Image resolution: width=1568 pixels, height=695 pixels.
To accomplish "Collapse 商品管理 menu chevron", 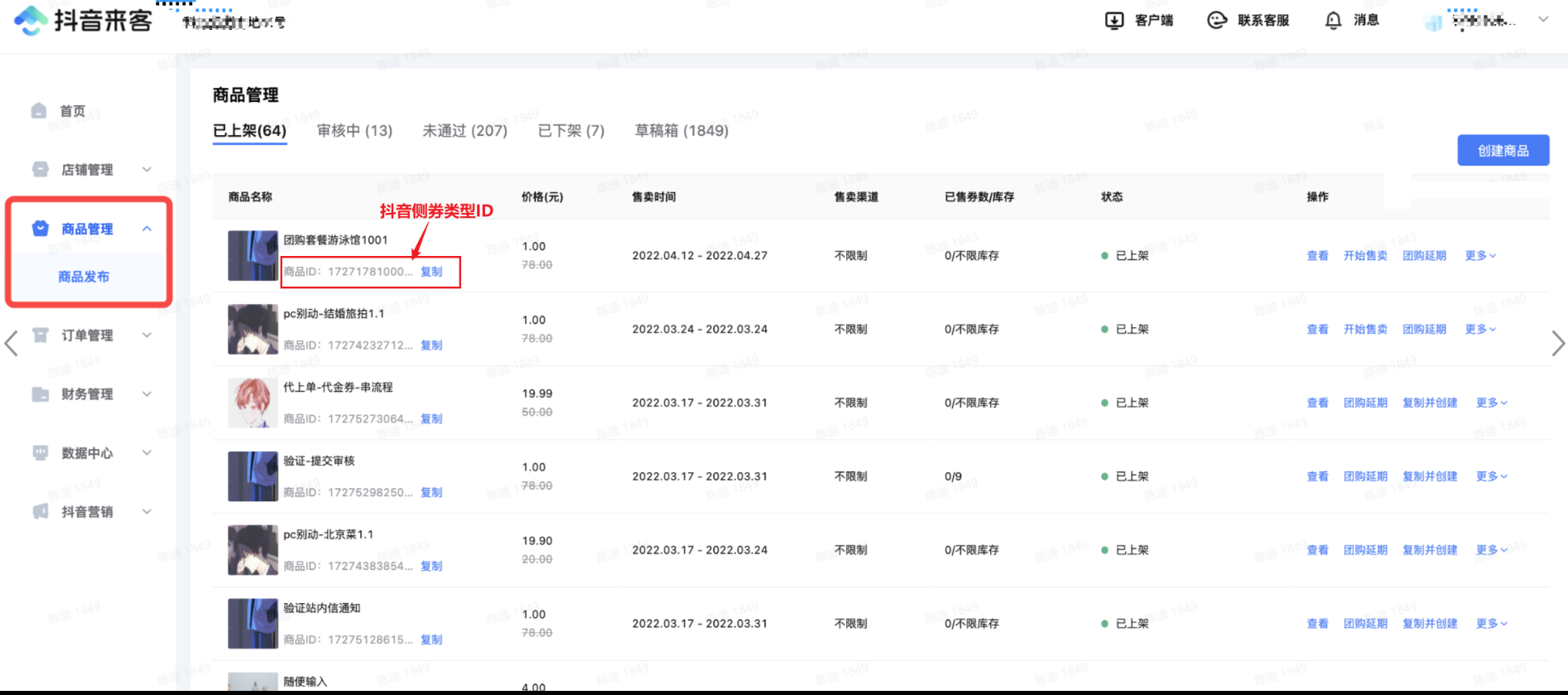I will click(147, 229).
